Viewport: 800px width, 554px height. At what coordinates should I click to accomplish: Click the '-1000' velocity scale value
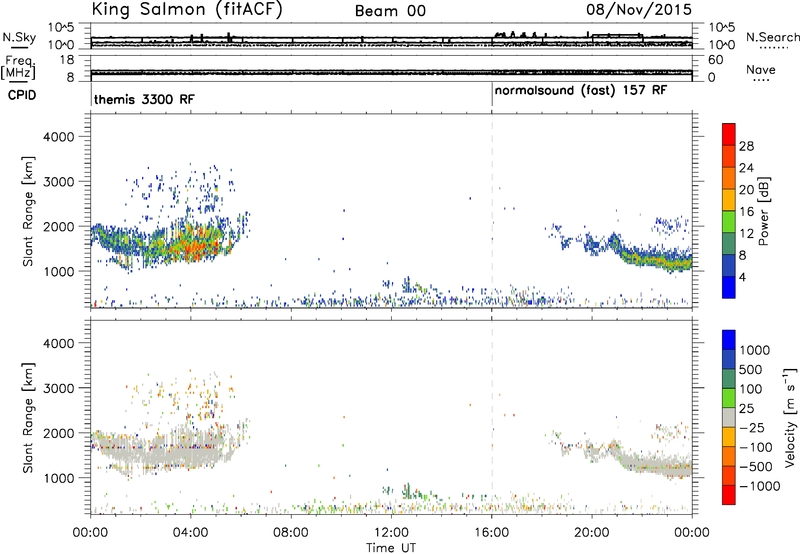(x=759, y=486)
